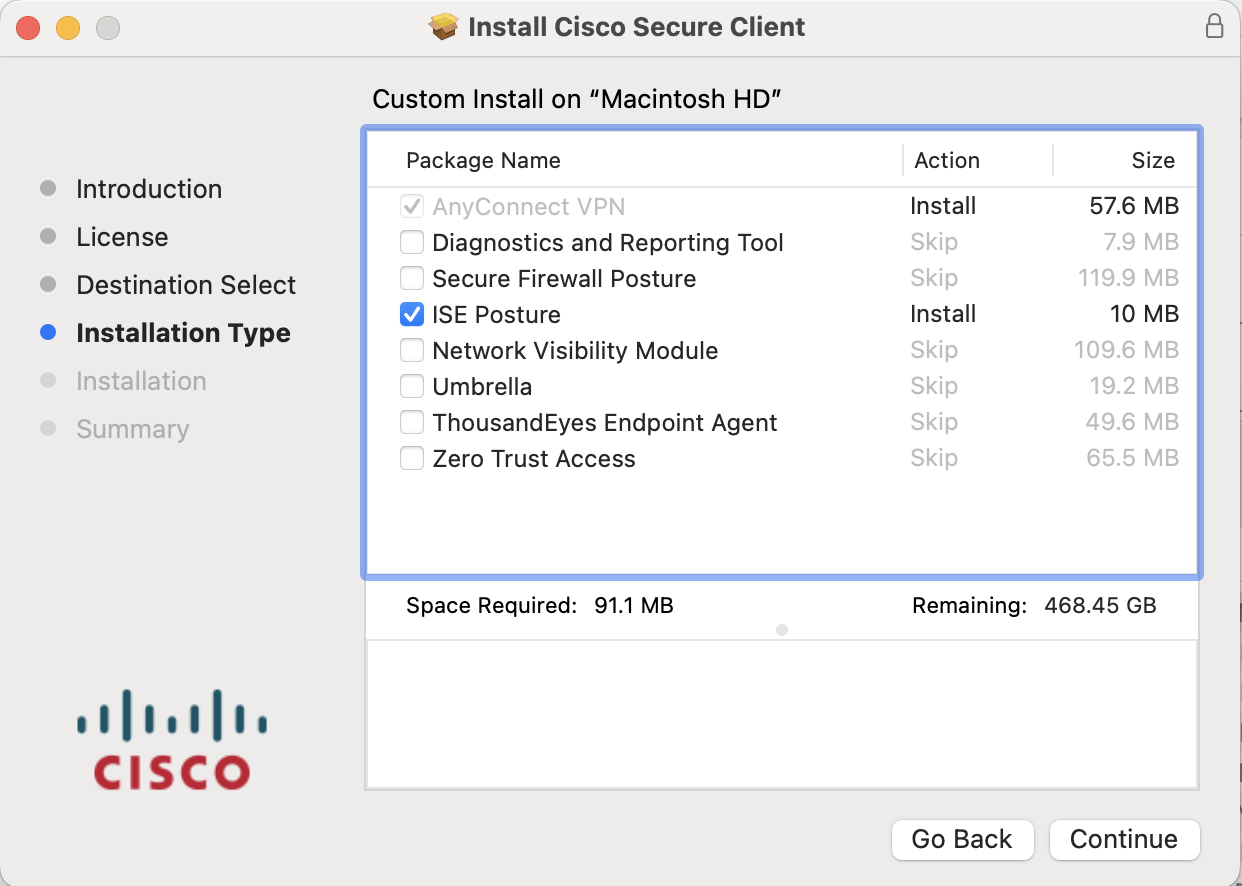This screenshot has width=1242, height=886.
Task: Click the dot beside the Introduction step
Action: click(47, 188)
